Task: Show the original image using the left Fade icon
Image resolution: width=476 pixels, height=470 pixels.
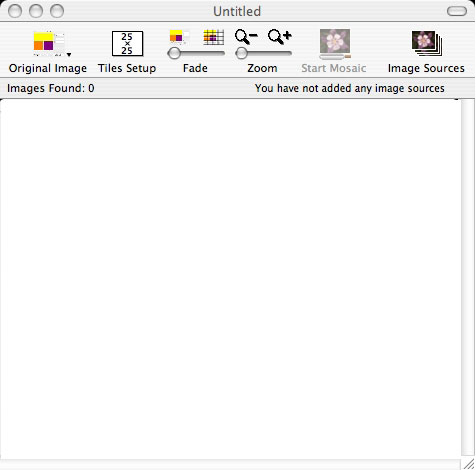Action: [x=179, y=36]
